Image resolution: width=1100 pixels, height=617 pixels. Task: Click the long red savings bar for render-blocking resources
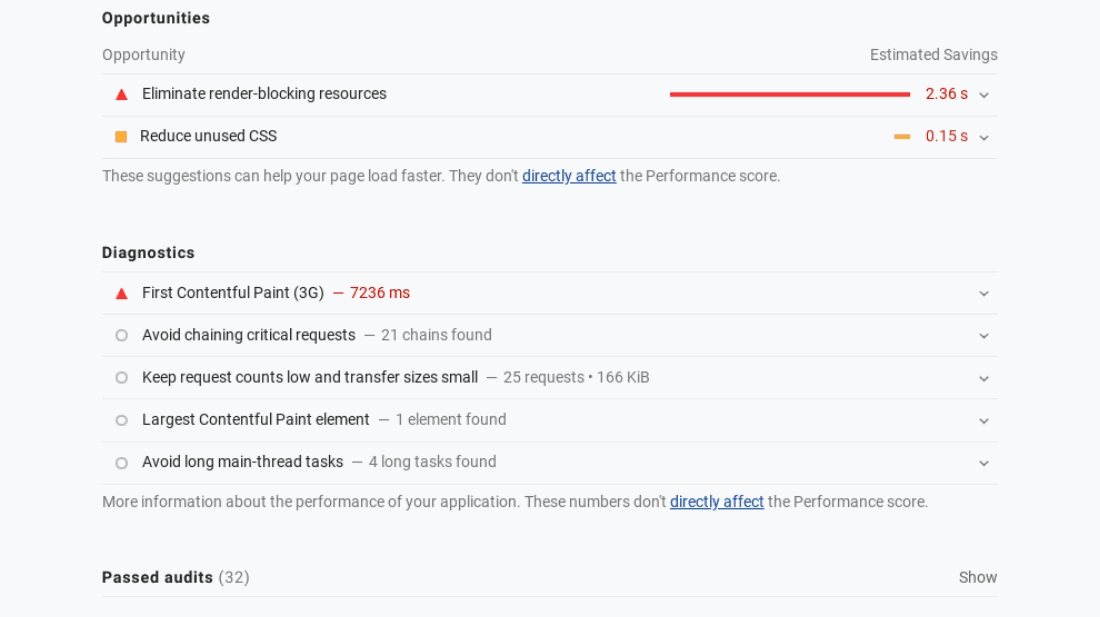[x=790, y=94]
